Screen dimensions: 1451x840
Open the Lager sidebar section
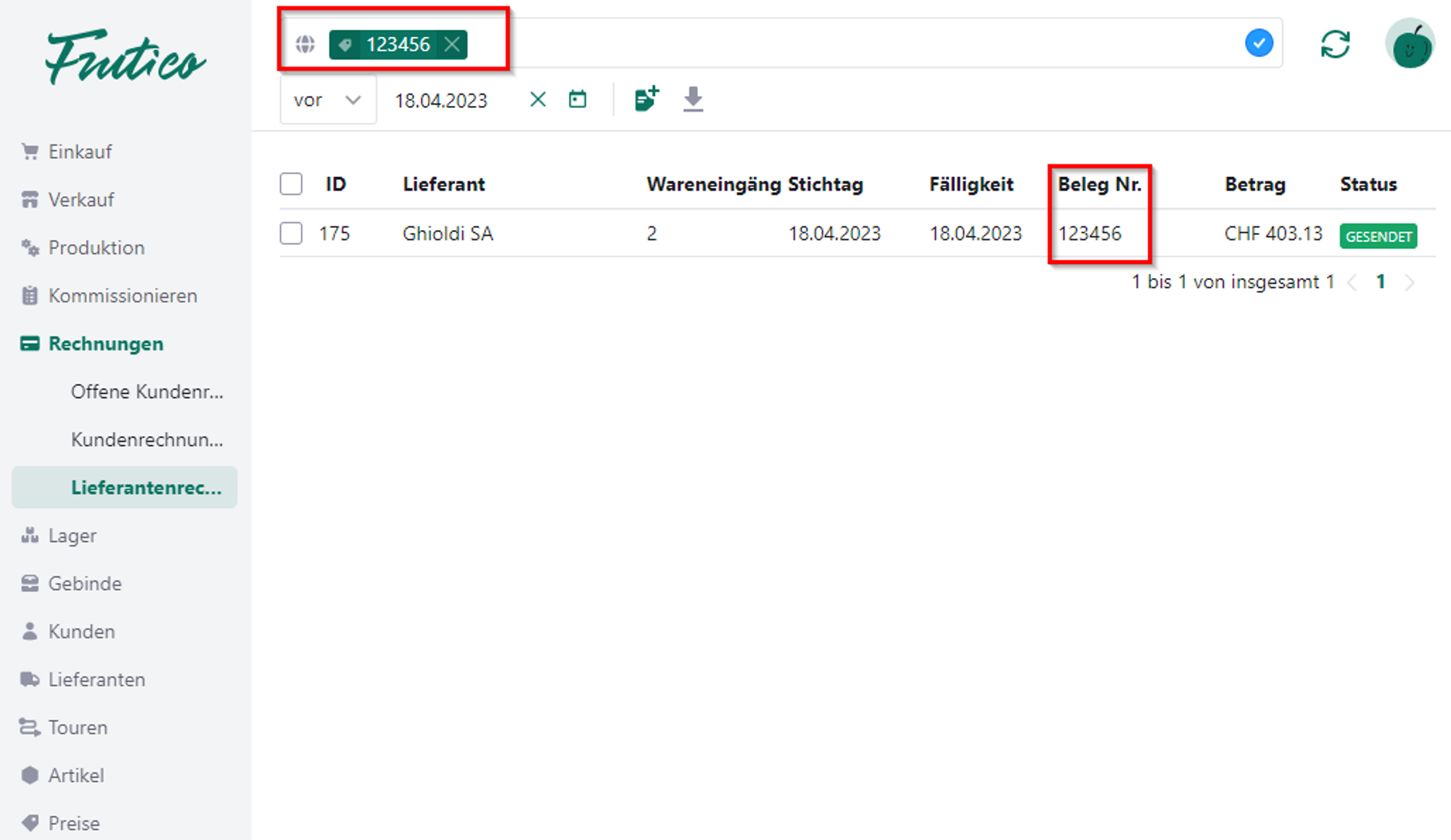click(72, 535)
